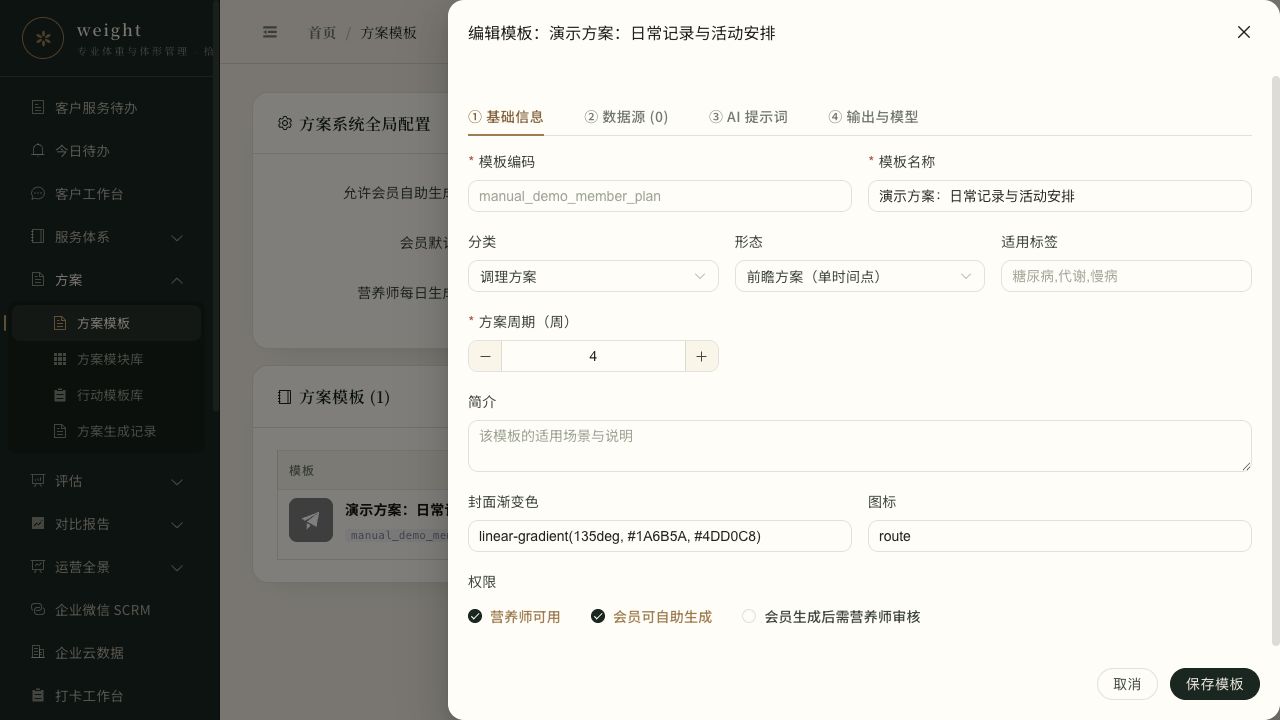
Task: Click the 企业云数据 building icon
Action: 38,652
